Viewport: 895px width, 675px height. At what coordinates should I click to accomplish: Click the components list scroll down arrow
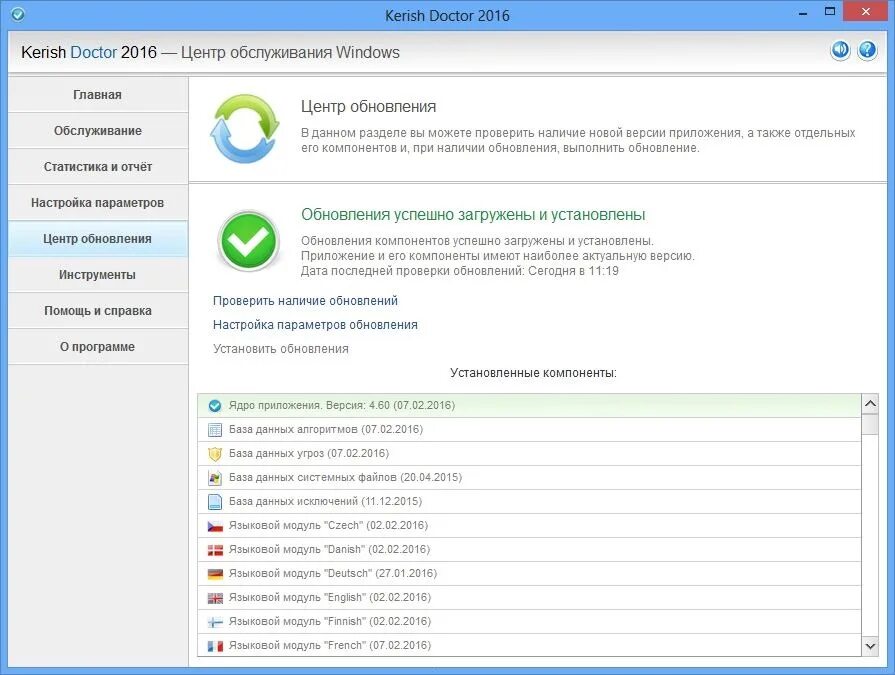(x=870, y=646)
